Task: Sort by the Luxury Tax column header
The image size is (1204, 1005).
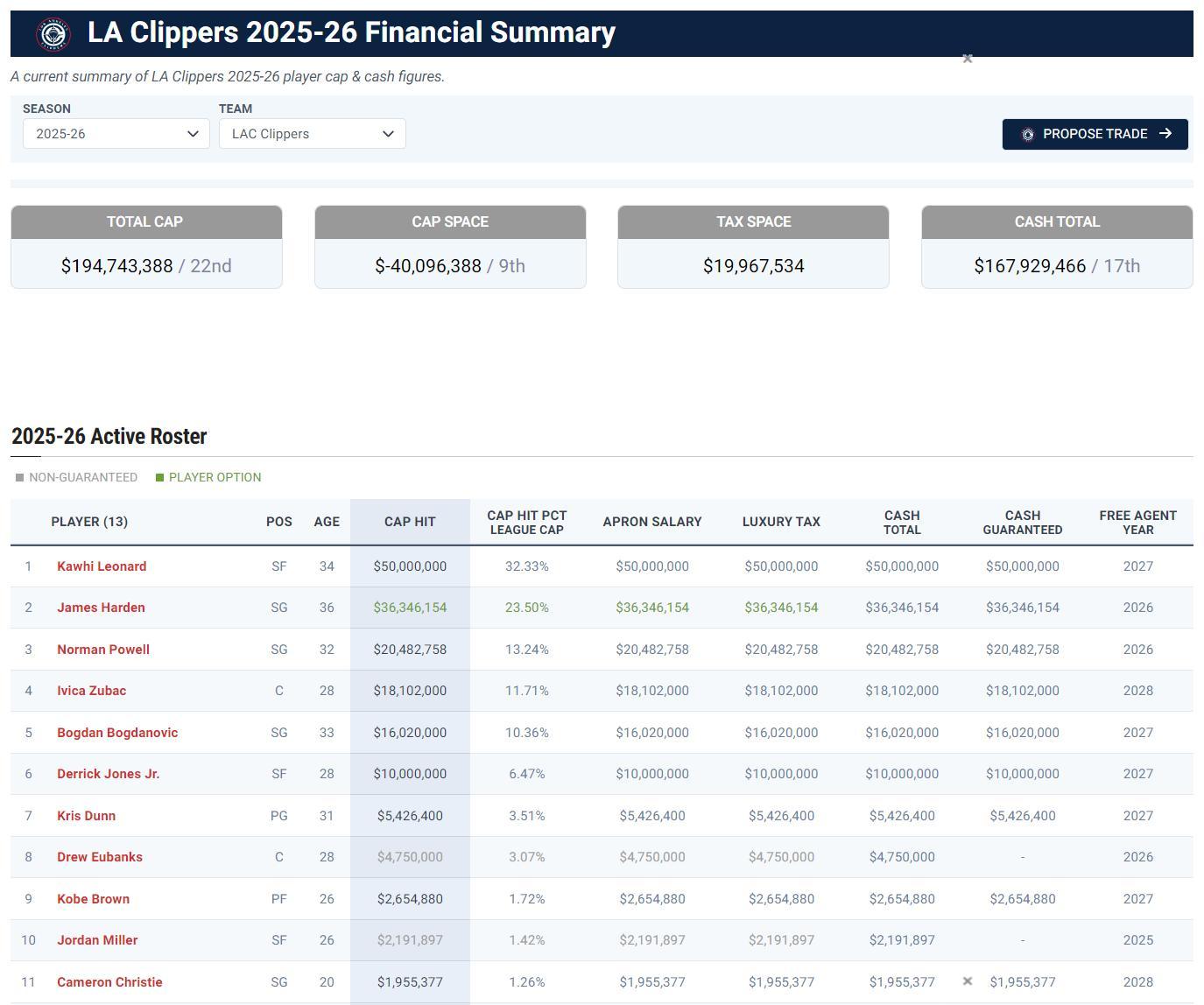Action: (781, 522)
